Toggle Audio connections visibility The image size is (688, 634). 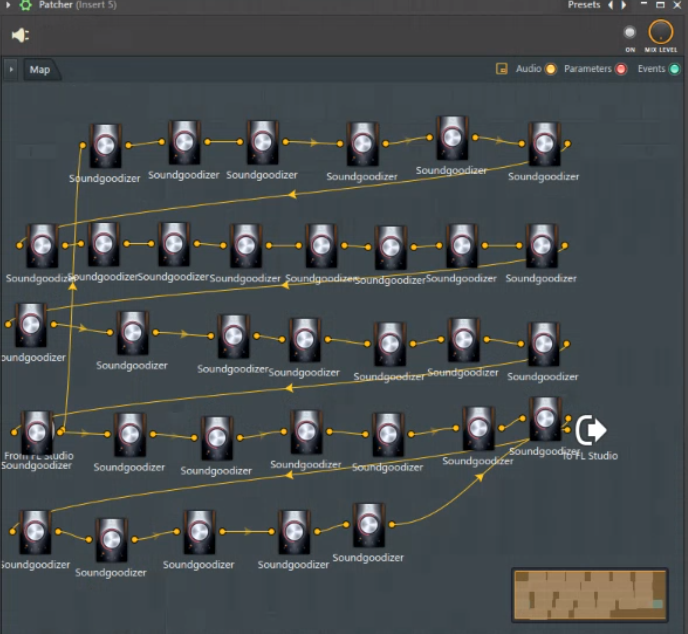550,69
